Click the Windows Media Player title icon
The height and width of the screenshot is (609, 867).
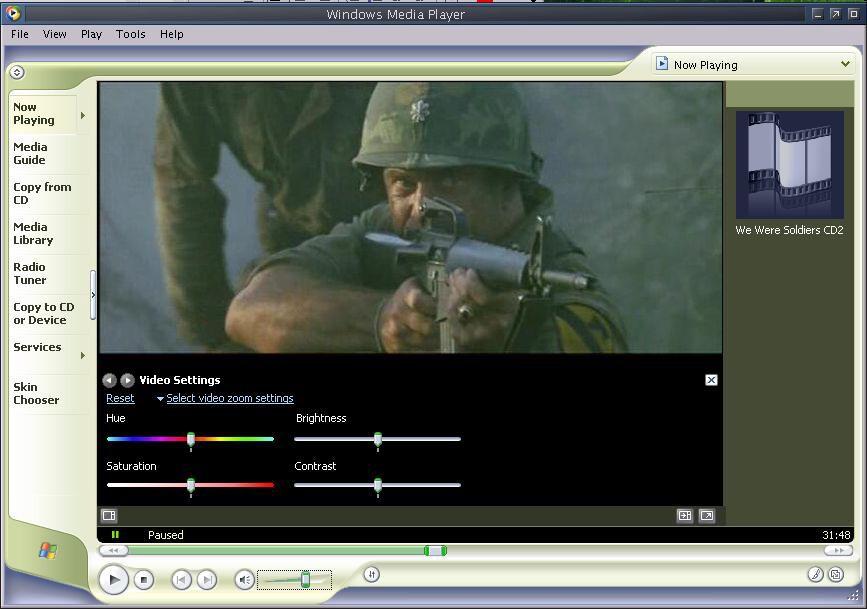point(12,13)
